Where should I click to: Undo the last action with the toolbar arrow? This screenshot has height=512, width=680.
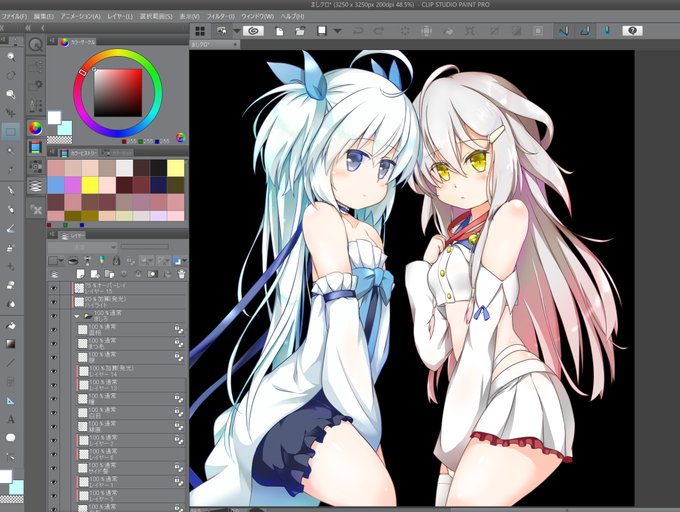point(358,31)
